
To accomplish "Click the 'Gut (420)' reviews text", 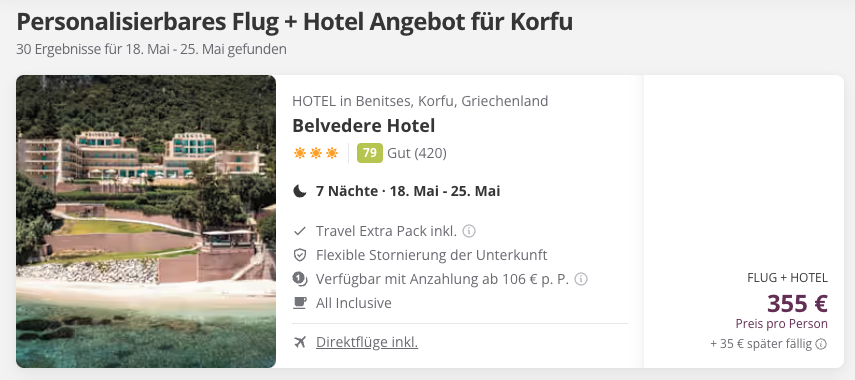I will [x=417, y=153].
